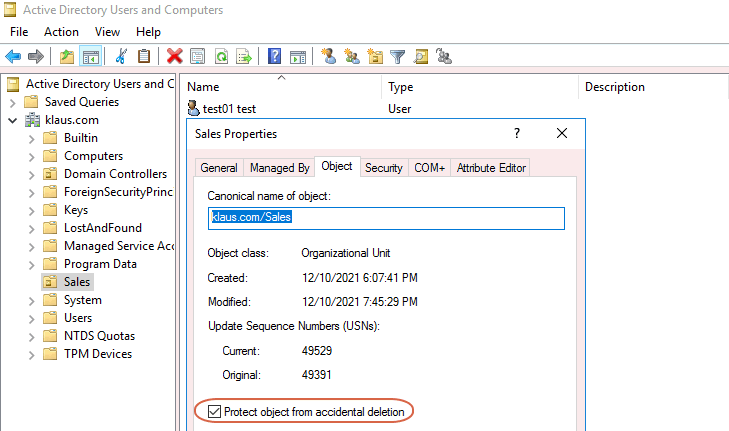Screen dimensions: 729x431
Task: Expand the Saved Queries node
Action: click(13, 102)
